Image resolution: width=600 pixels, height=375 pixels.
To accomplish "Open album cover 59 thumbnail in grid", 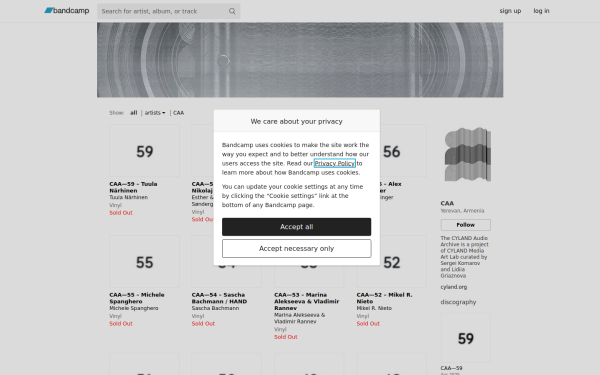I will click(x=145, y=151).
